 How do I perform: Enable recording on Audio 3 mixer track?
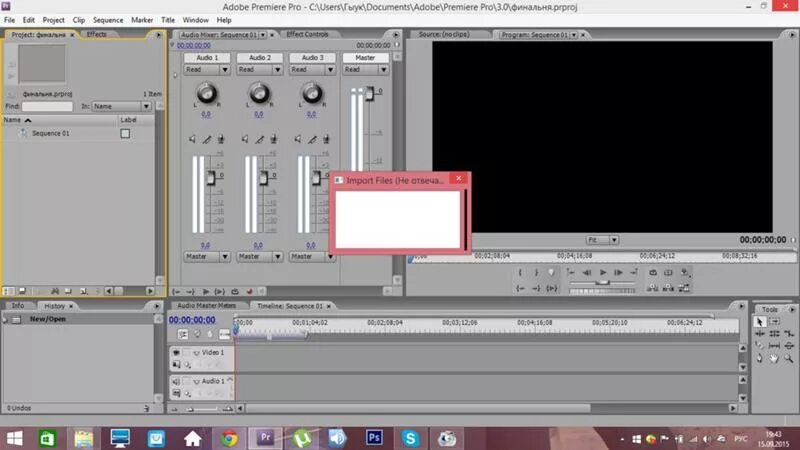click(327, 139)
